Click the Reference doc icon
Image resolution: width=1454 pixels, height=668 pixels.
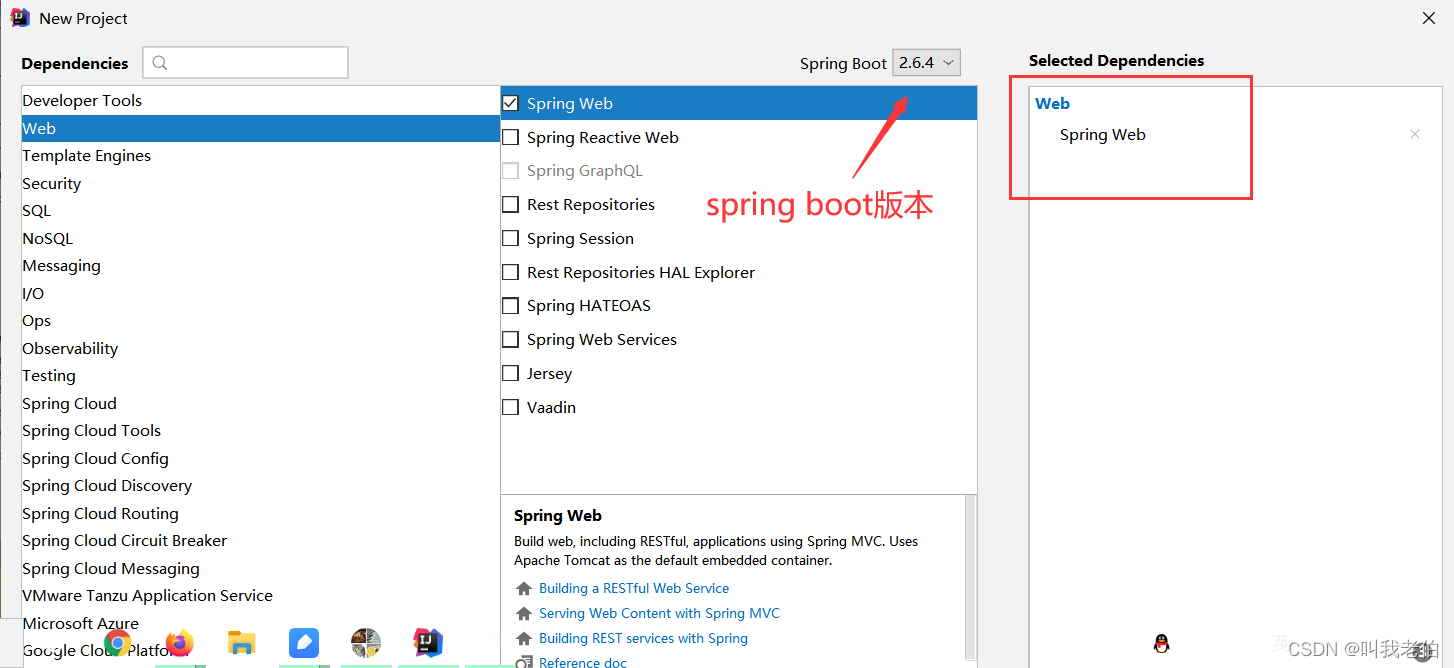[523, 662]
